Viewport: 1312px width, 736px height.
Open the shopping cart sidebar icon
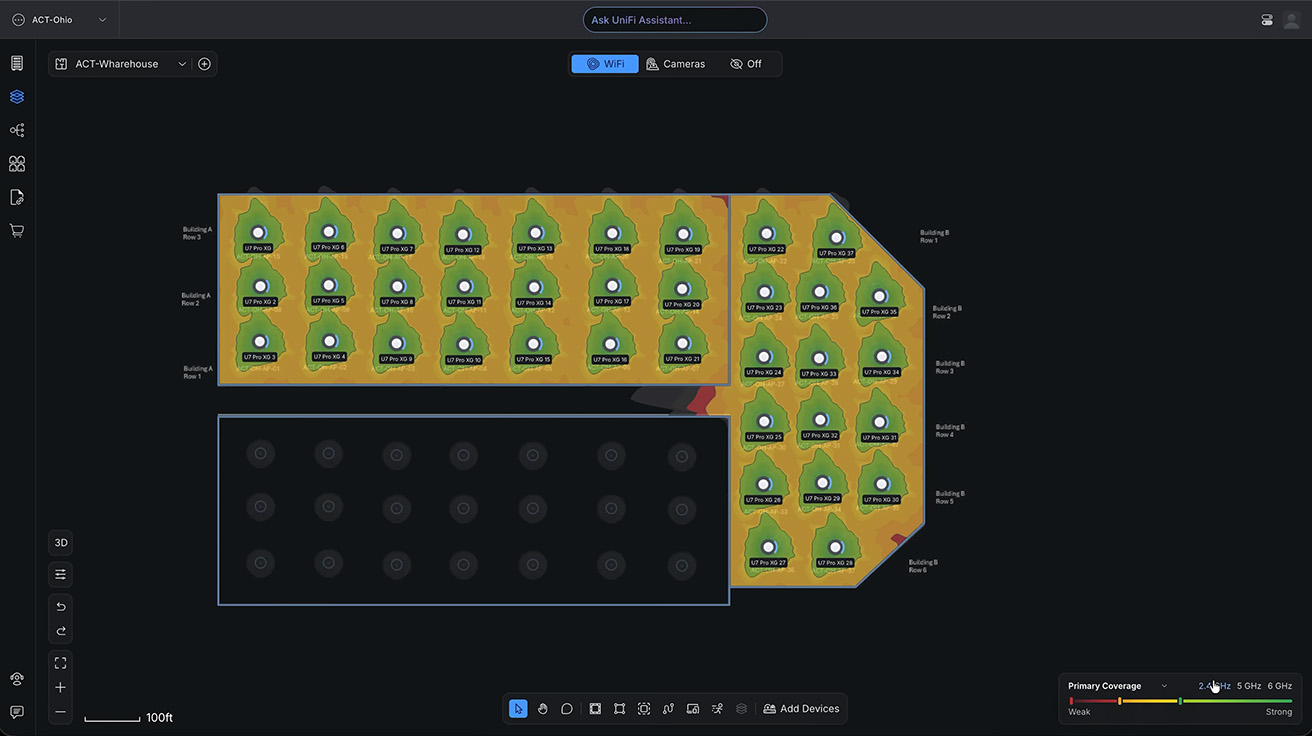click(x=17, y=230)
